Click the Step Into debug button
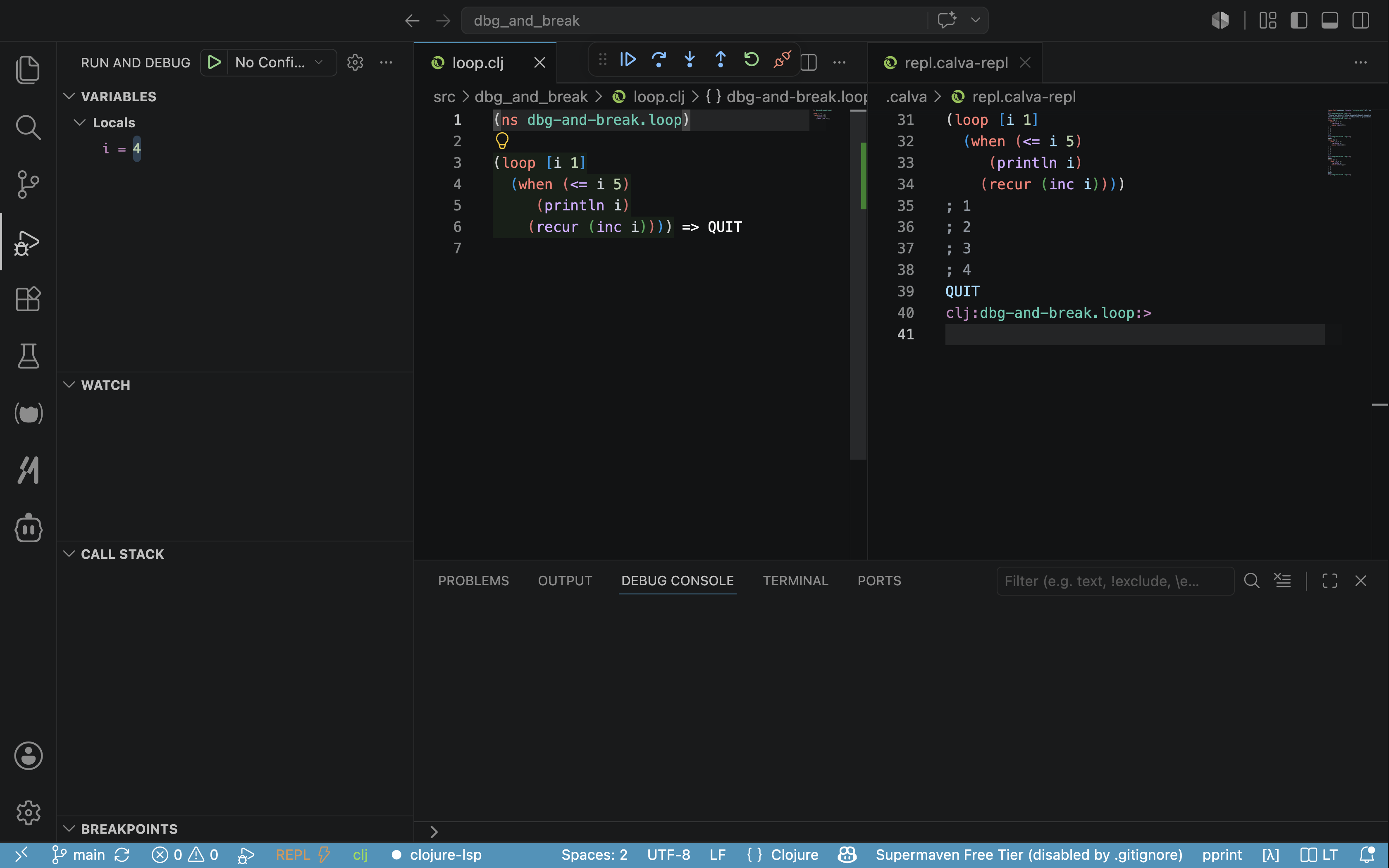Screen dimensions: 1389x868 (x=690, y=59)
